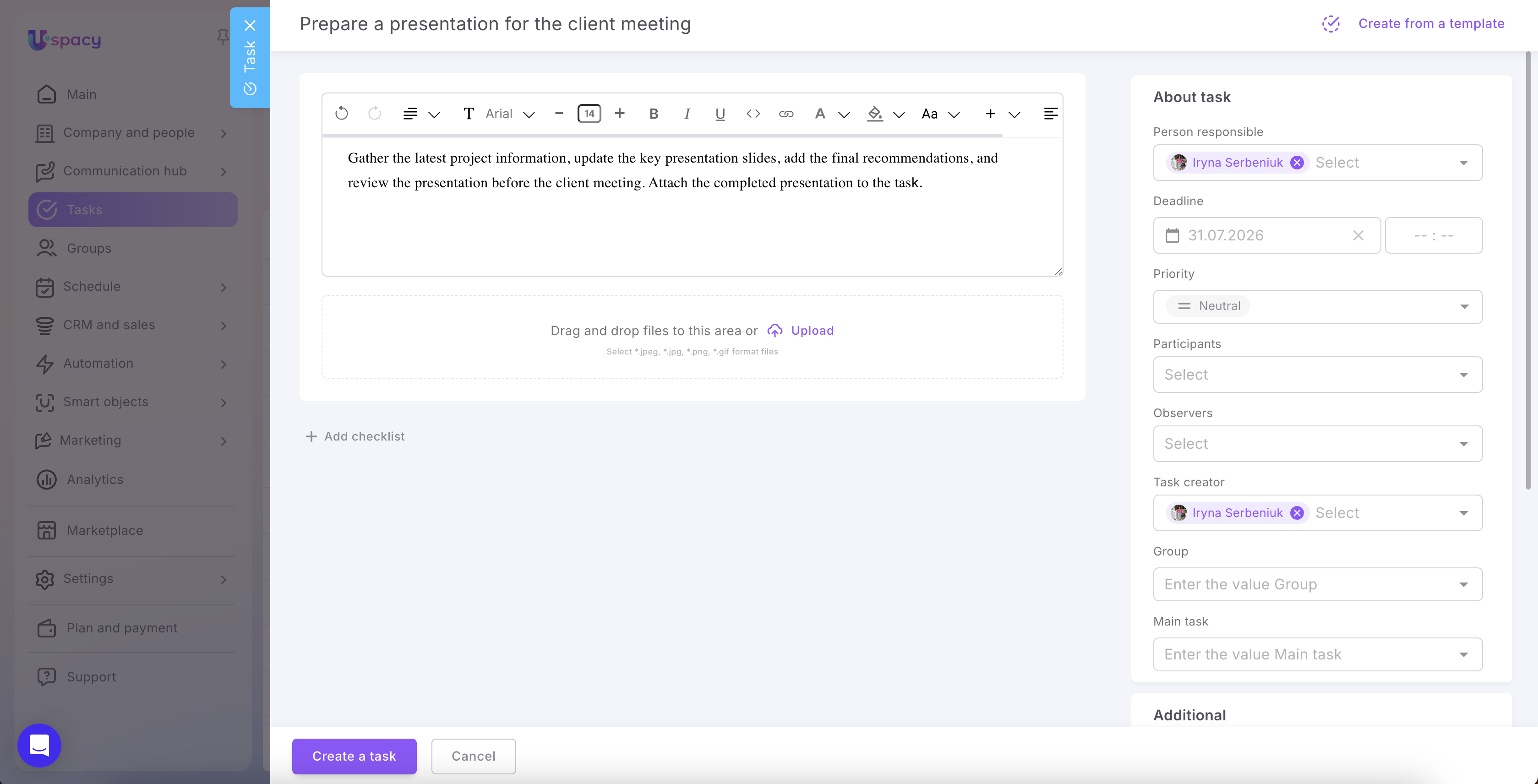This screenshot has width=1538, height=784.
Task: Remove Iryna Serbeniuk from Person responsible
Action: 1297,163
